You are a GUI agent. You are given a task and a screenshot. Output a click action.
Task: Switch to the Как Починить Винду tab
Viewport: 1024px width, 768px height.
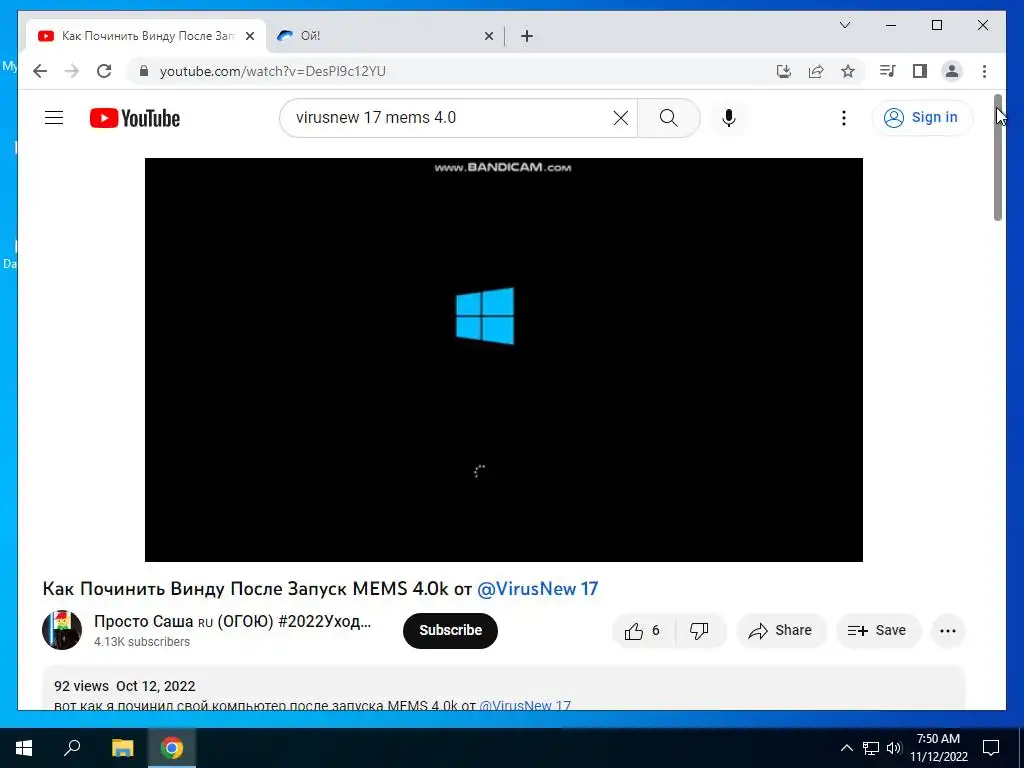pos(147,36)
